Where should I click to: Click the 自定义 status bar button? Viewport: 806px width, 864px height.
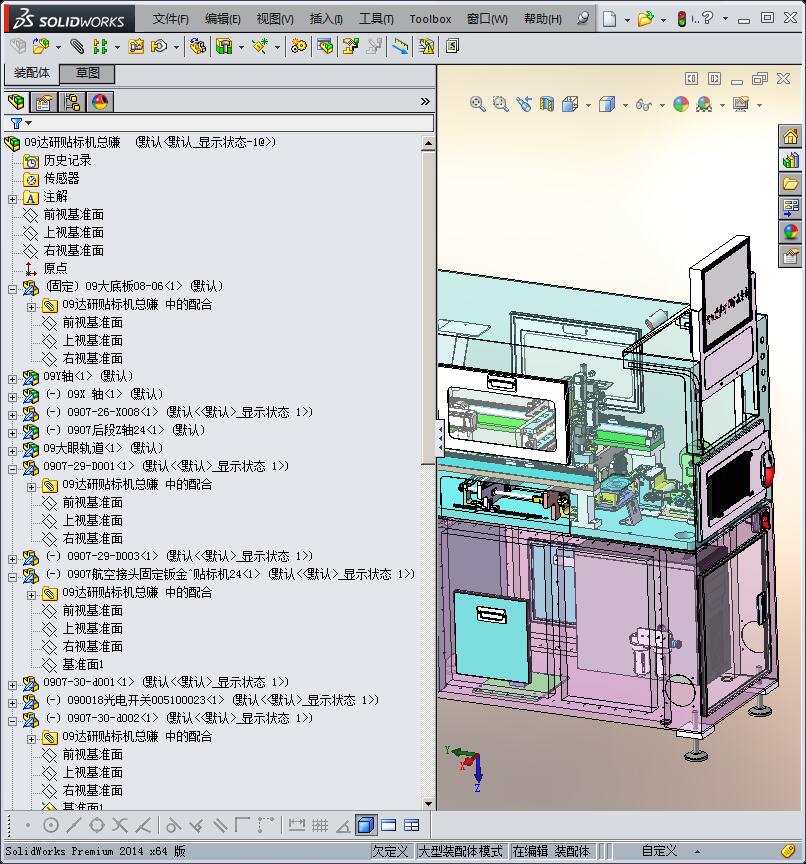pyautogui.click(x=659, y=851)
